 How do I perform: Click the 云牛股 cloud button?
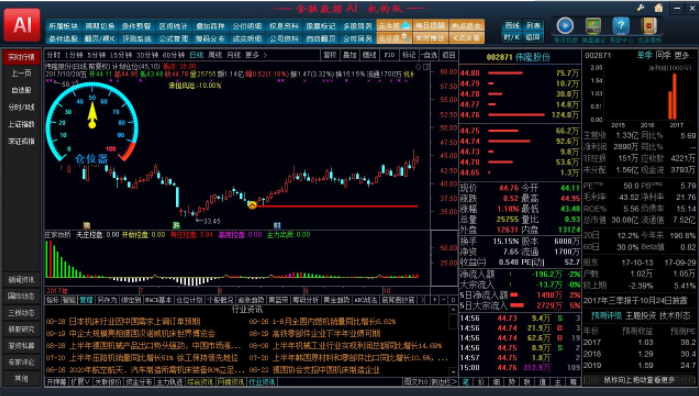pos(394,25)
